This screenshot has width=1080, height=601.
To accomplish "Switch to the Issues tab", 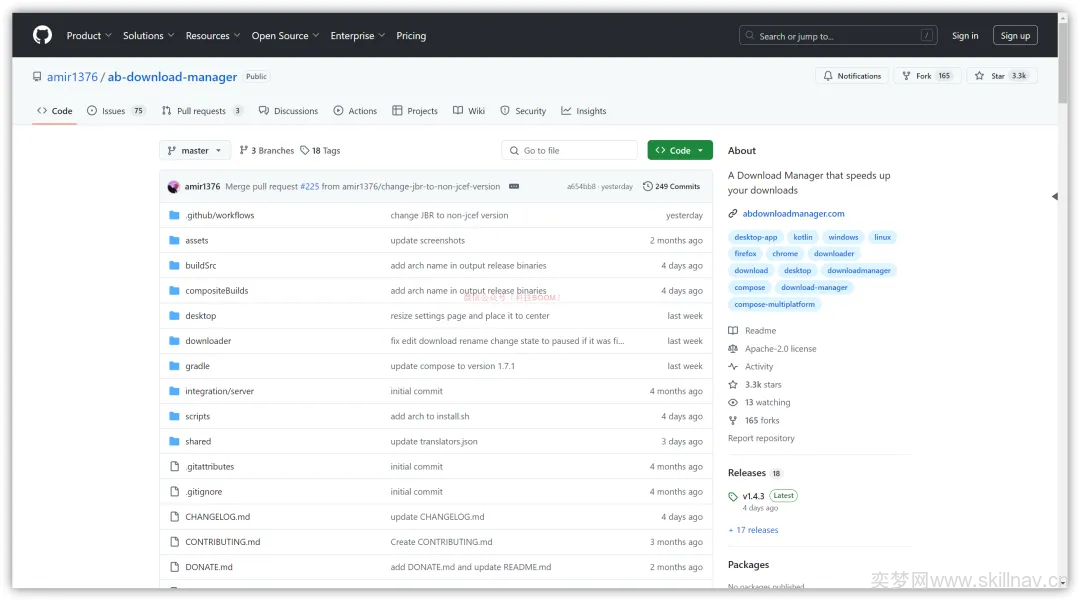I will pyautogui.click(x=116, y=111).
